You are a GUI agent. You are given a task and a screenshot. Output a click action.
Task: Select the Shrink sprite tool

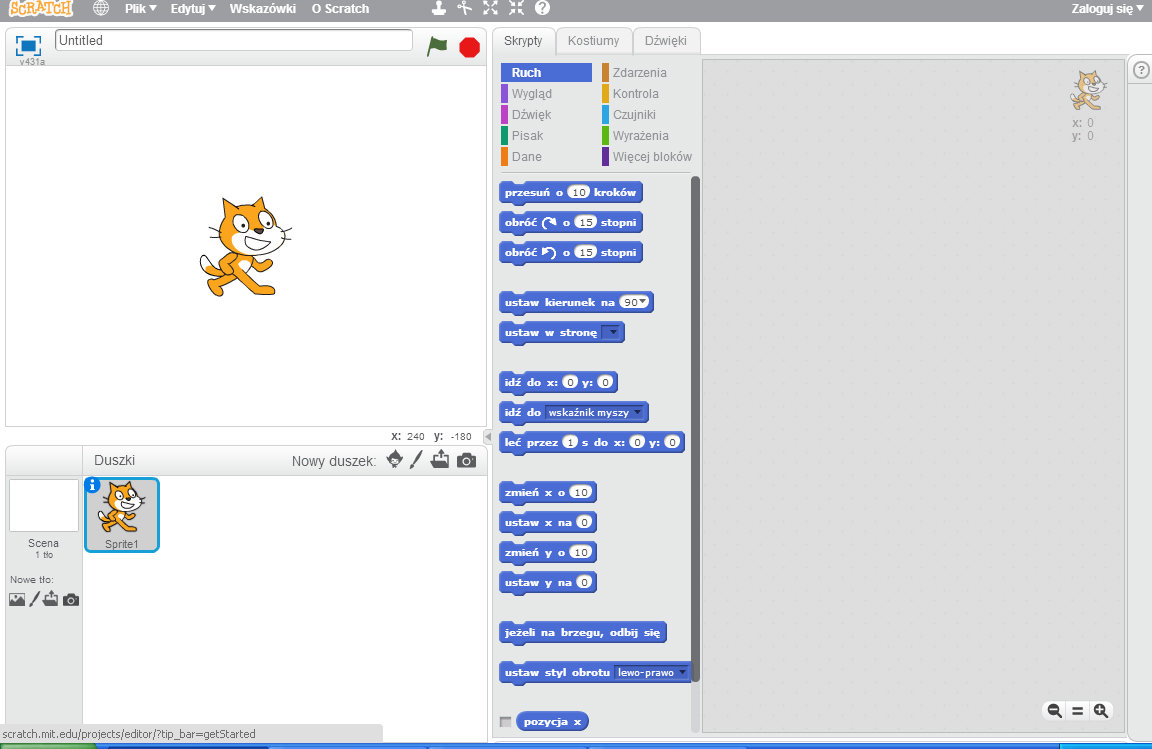pos(516,8)
